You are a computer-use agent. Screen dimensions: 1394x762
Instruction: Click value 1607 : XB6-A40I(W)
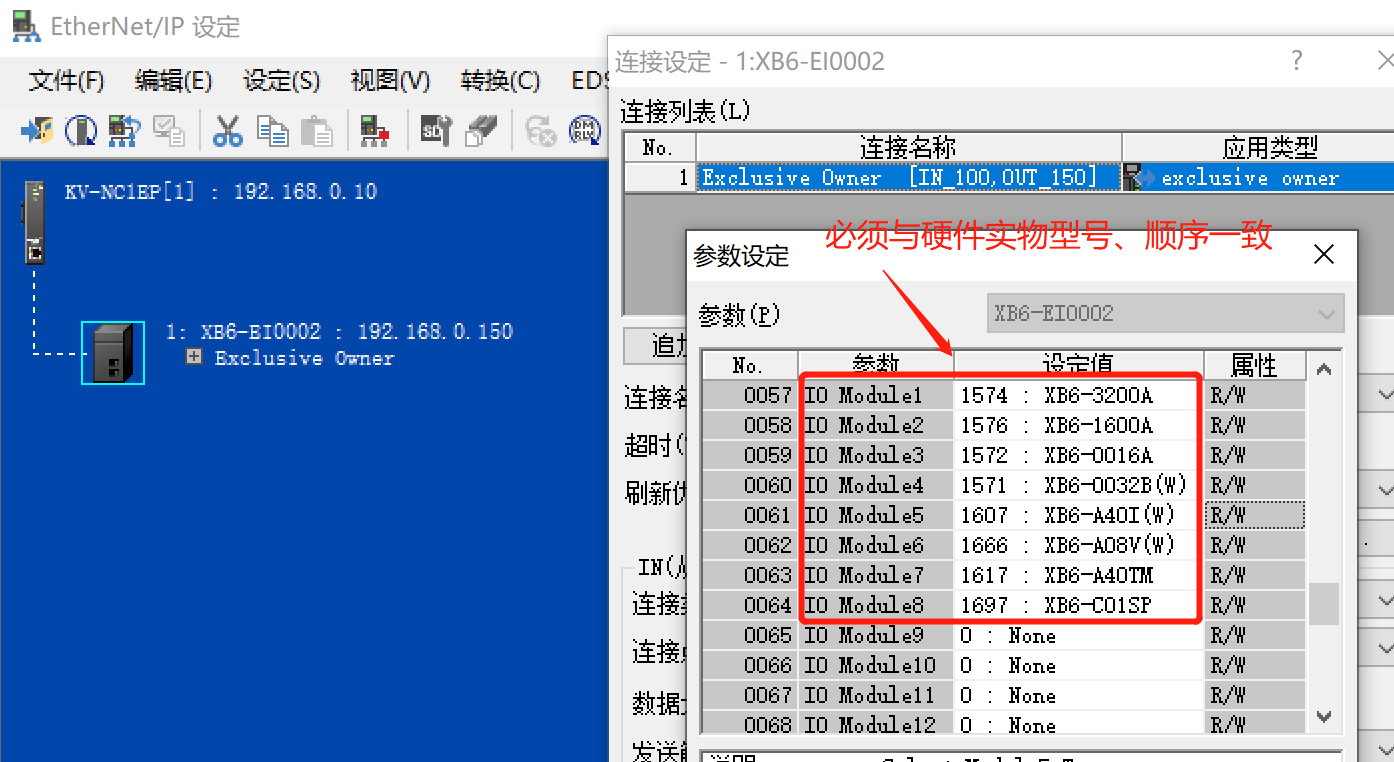click(1079, 515)
